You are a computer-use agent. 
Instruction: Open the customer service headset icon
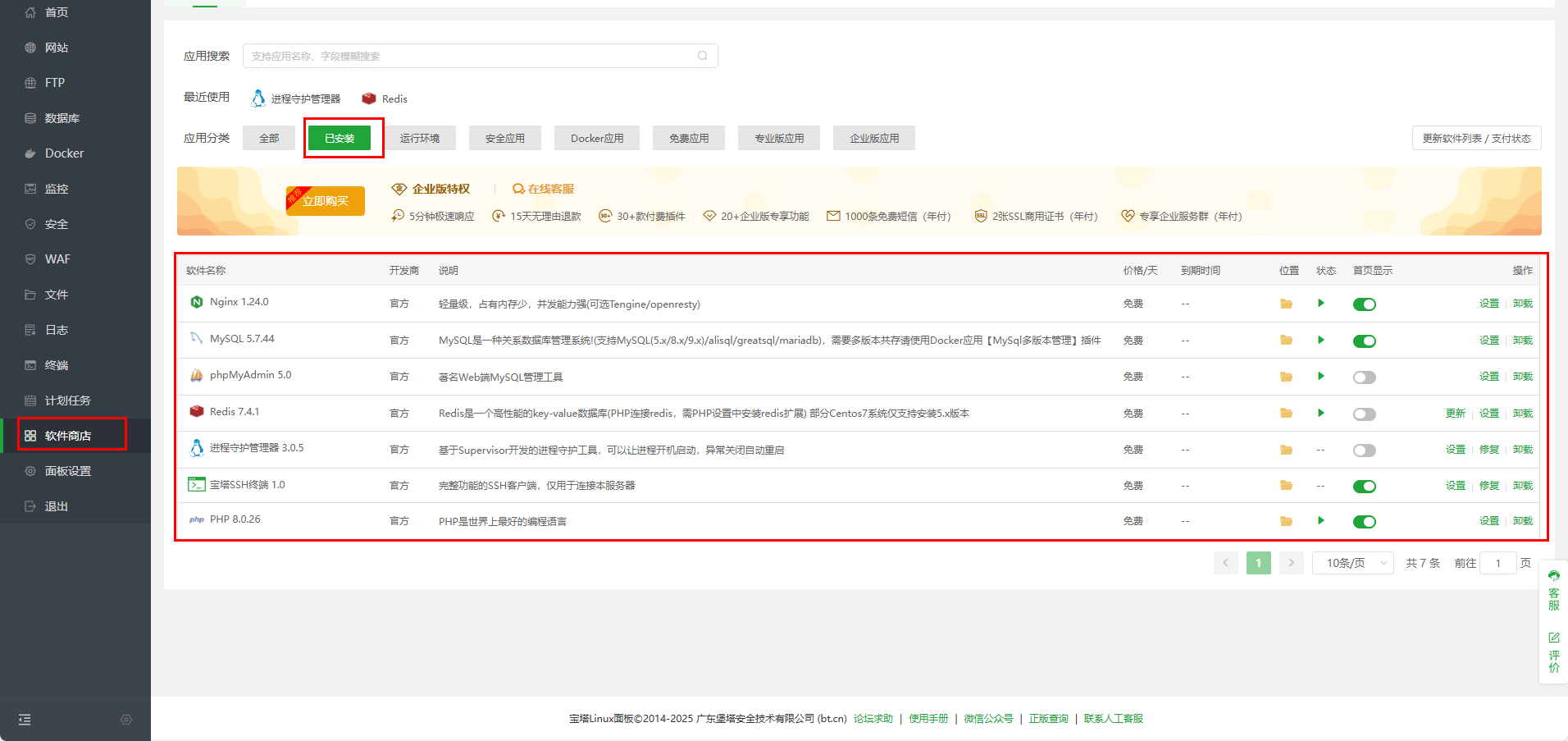click(x=1553, y=576)
